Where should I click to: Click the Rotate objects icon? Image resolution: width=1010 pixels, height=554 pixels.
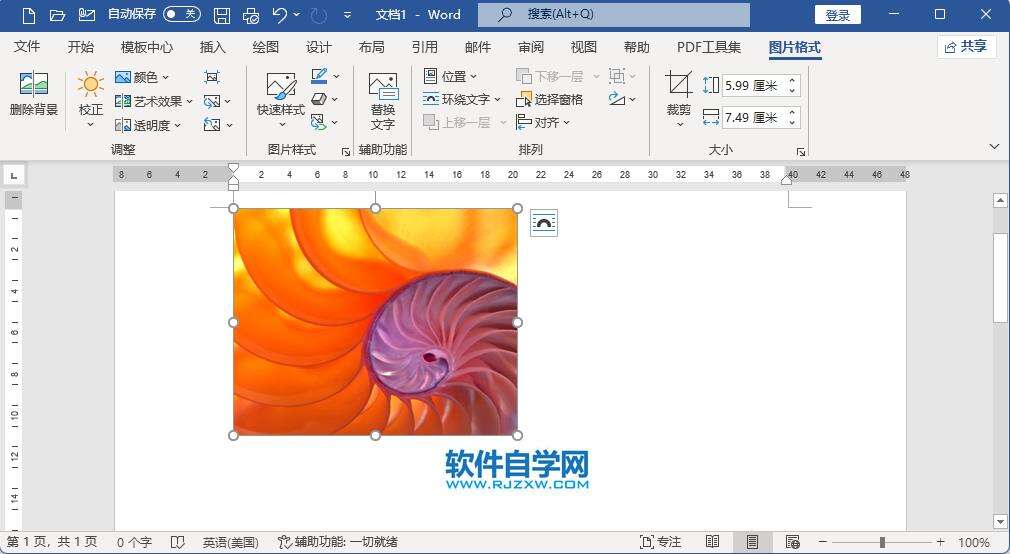[616, 99]
